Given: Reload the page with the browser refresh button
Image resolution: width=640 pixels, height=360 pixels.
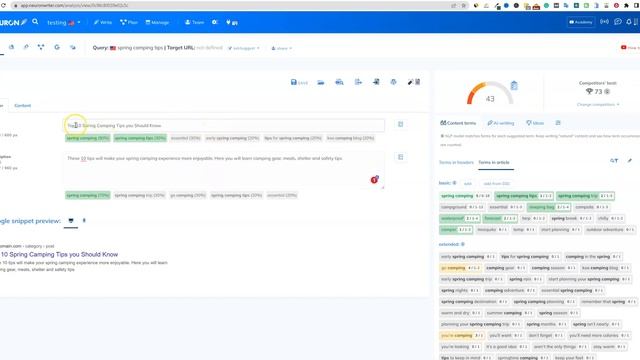Looking at the screenshot, I should click(x=4, y=6).
